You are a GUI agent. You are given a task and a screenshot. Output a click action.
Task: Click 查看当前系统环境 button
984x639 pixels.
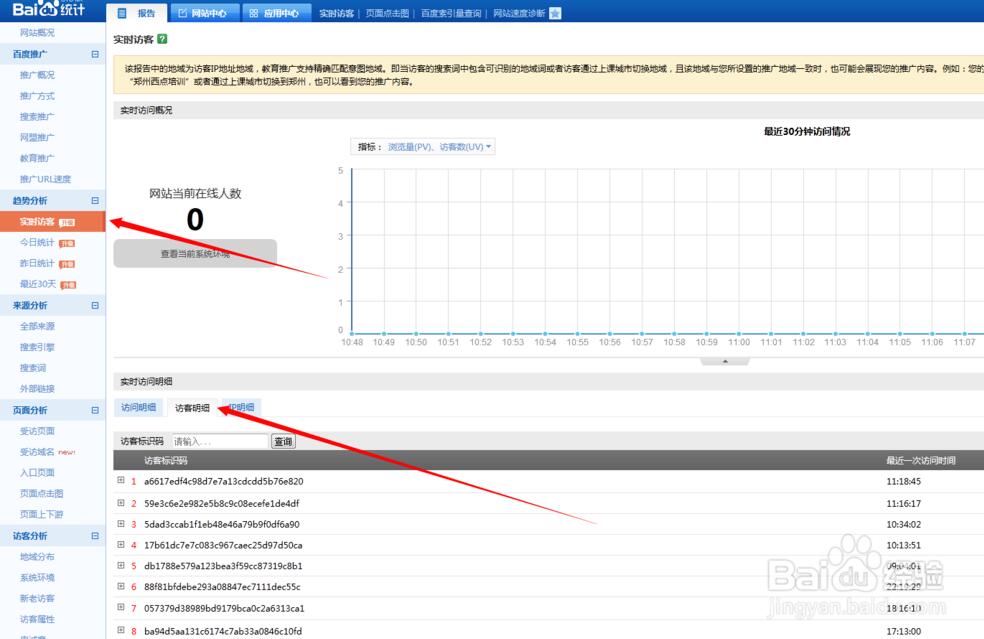(x=195, y=254)
